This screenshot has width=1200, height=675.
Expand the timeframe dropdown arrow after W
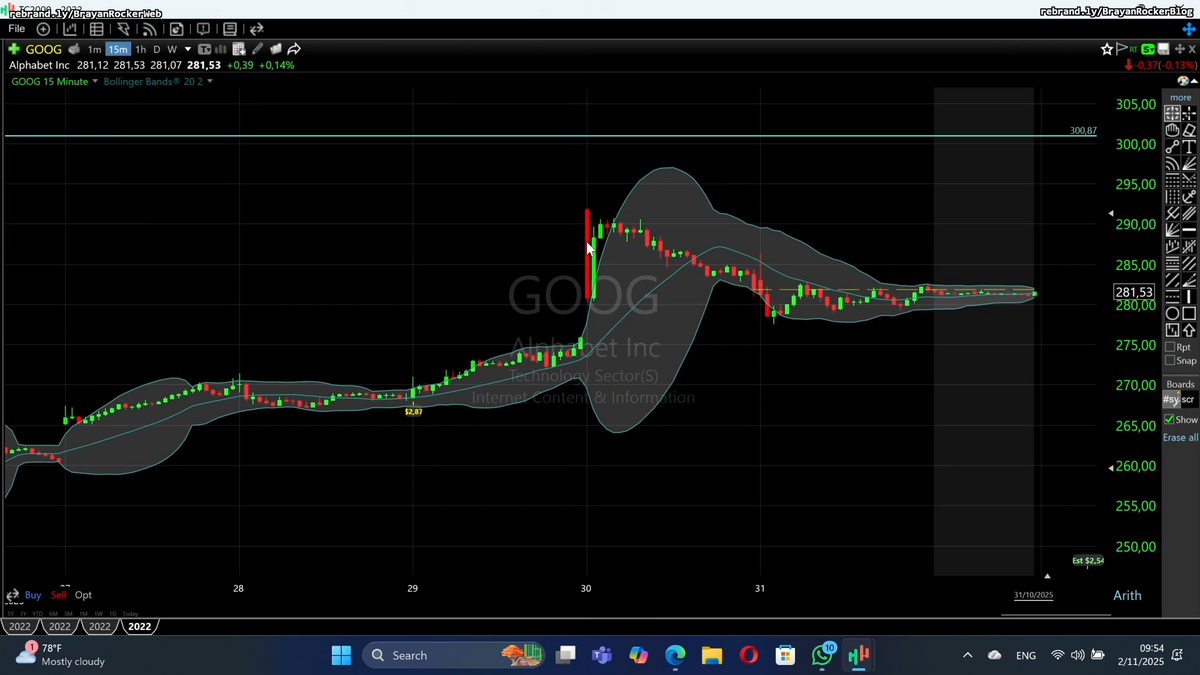(x=188, y=49)
